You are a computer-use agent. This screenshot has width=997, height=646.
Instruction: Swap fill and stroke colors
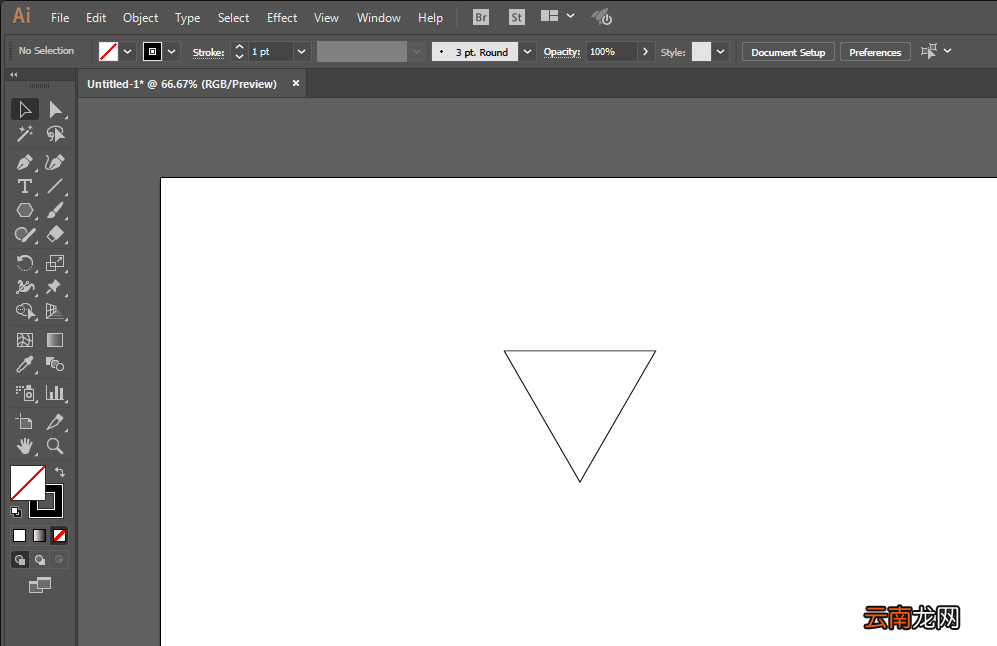point(60,472)
